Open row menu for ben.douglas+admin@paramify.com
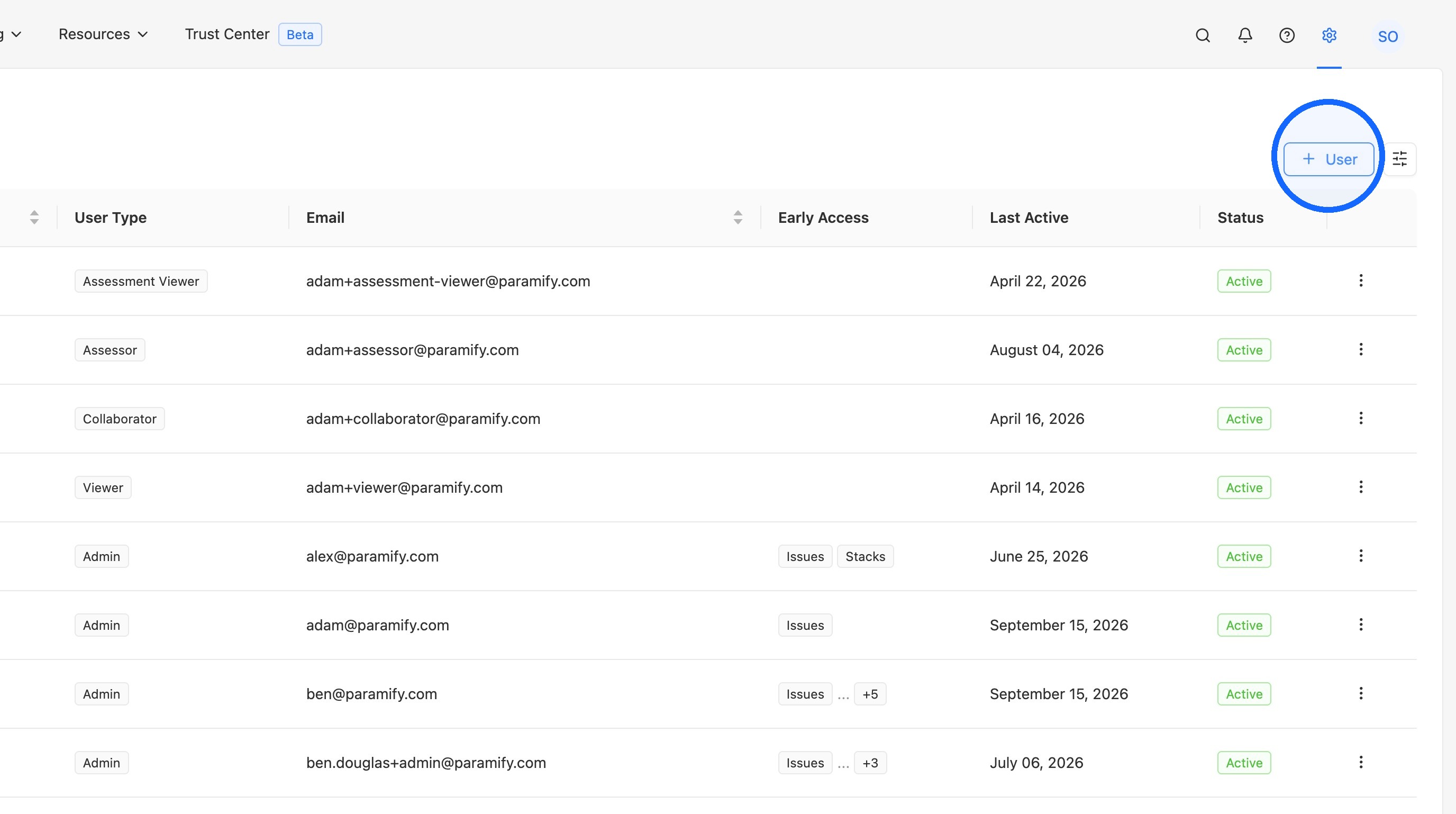 coord(1360,763)
